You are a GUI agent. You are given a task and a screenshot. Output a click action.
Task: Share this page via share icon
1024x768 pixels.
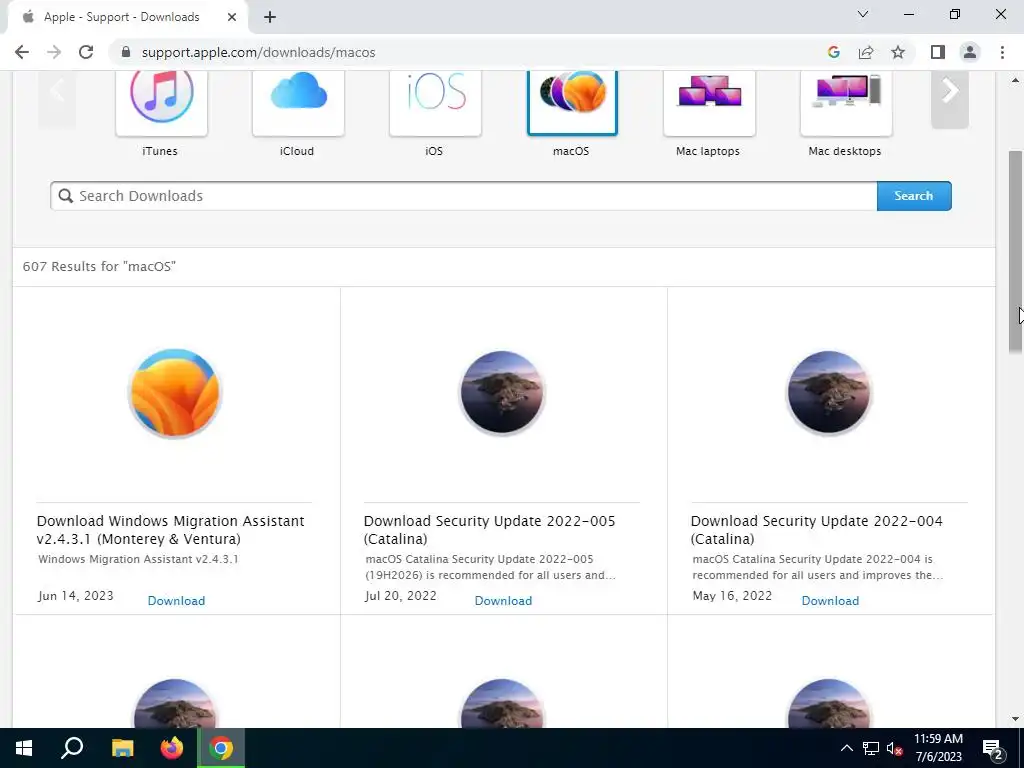[x=866, y=52]
